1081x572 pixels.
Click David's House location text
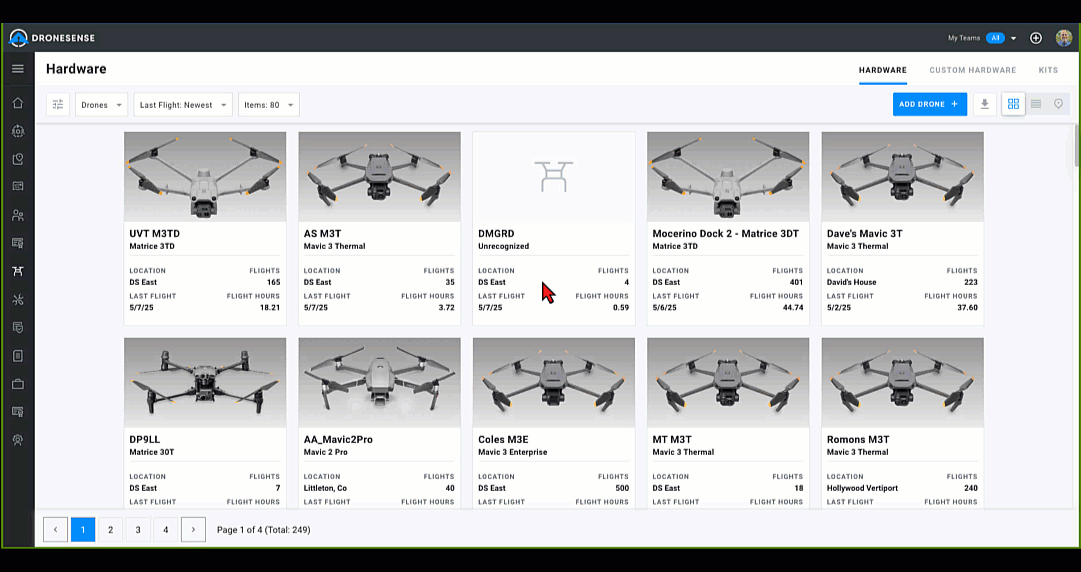851,282
